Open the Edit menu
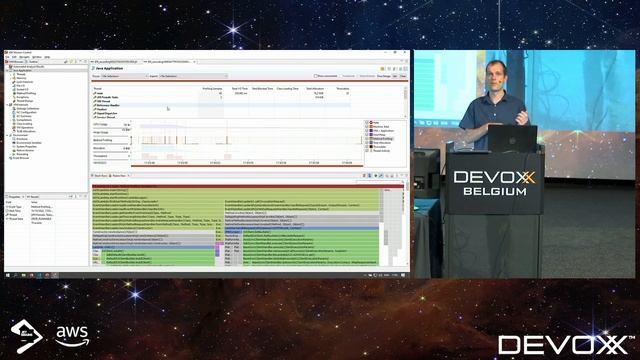Viewport: 640px width, 360px height. pos(14,57)
